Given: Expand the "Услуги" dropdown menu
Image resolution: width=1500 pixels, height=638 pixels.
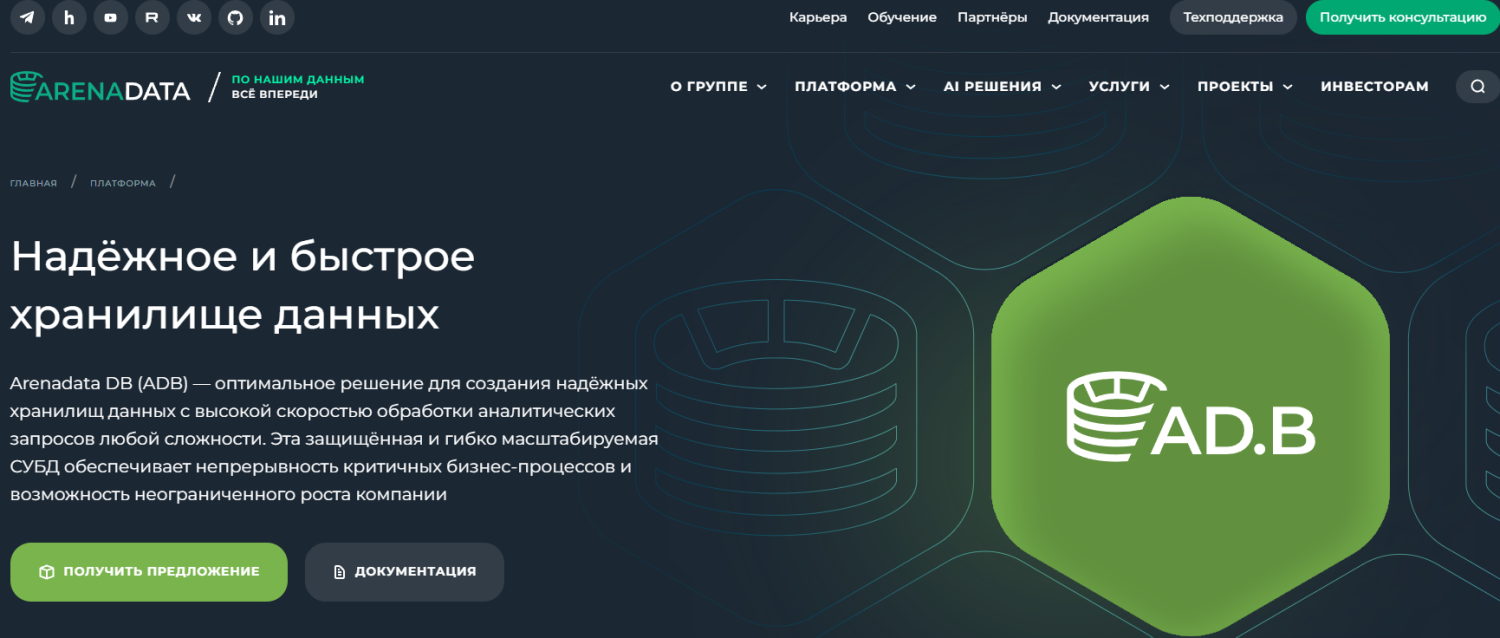Looking at the screenshot, I should (1128, 87).
